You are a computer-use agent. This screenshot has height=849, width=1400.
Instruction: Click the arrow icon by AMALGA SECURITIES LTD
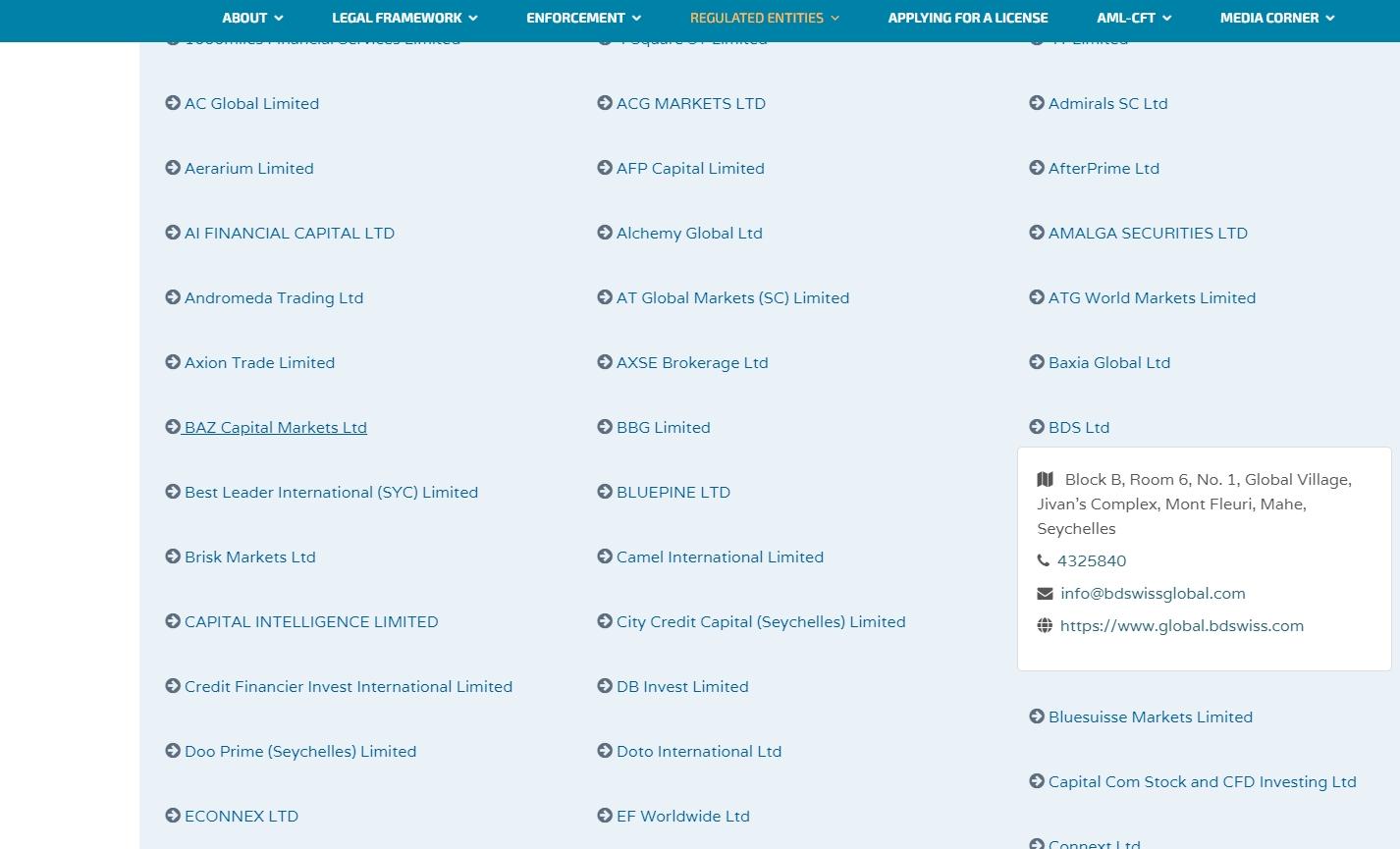1037,233
